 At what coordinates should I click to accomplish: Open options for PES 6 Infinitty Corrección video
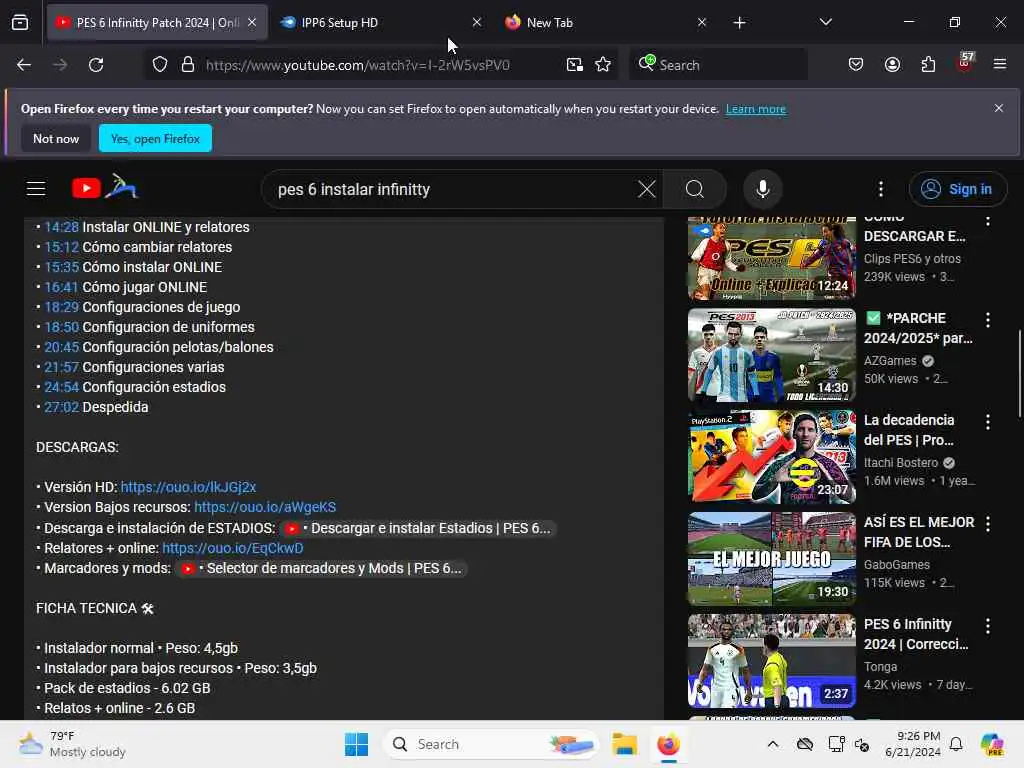pyautogui.click(x=988, y=626)
